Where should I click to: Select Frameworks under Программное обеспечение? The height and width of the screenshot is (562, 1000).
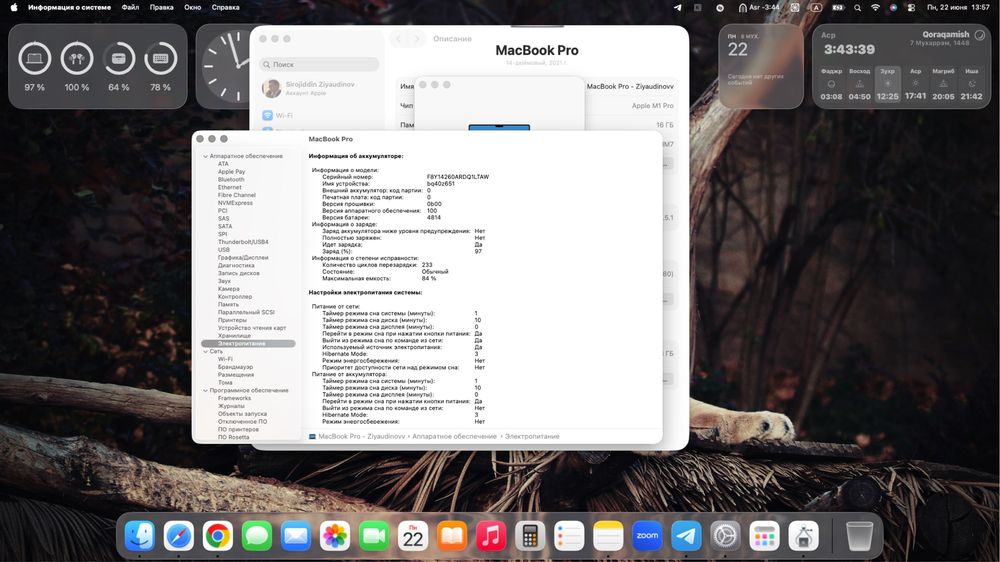(234, 398)
